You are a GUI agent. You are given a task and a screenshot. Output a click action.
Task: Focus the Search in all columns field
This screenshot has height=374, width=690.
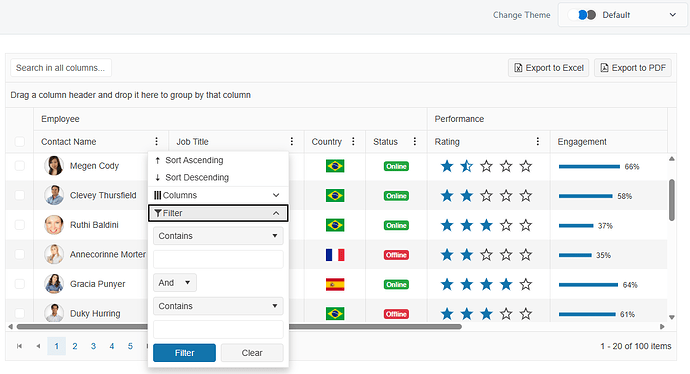(61, 68)
